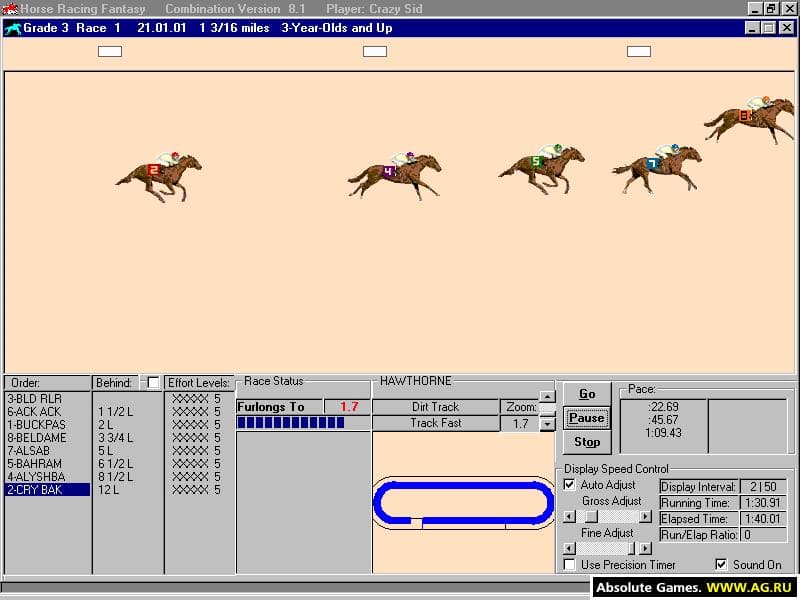Image resolution: width=800 pixels, height=600 pixels.
Task: Click the Fine Adjust slider thumb
Action: click(631, 548)
